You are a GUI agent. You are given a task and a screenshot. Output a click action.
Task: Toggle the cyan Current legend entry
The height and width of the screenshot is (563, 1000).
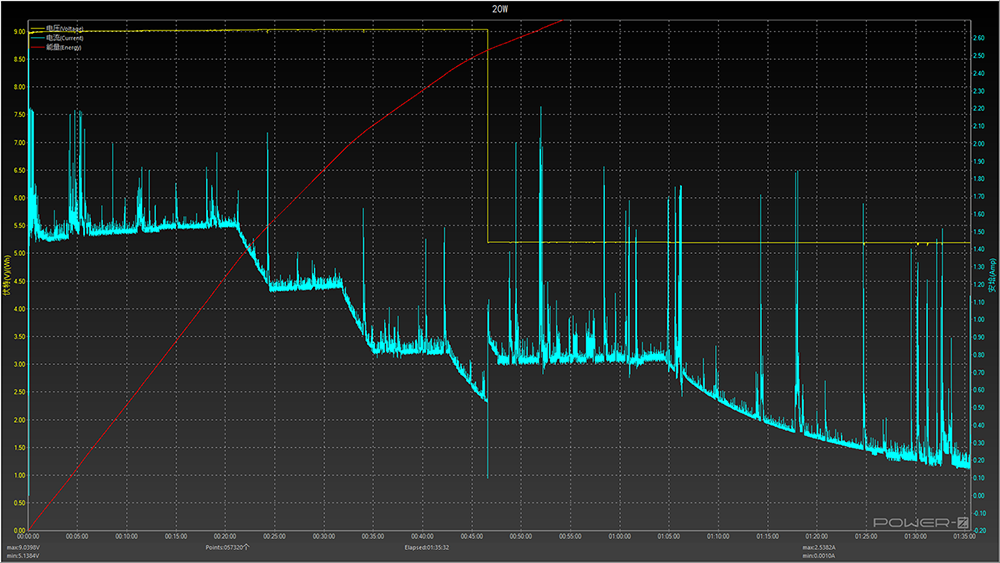[61, 37]
